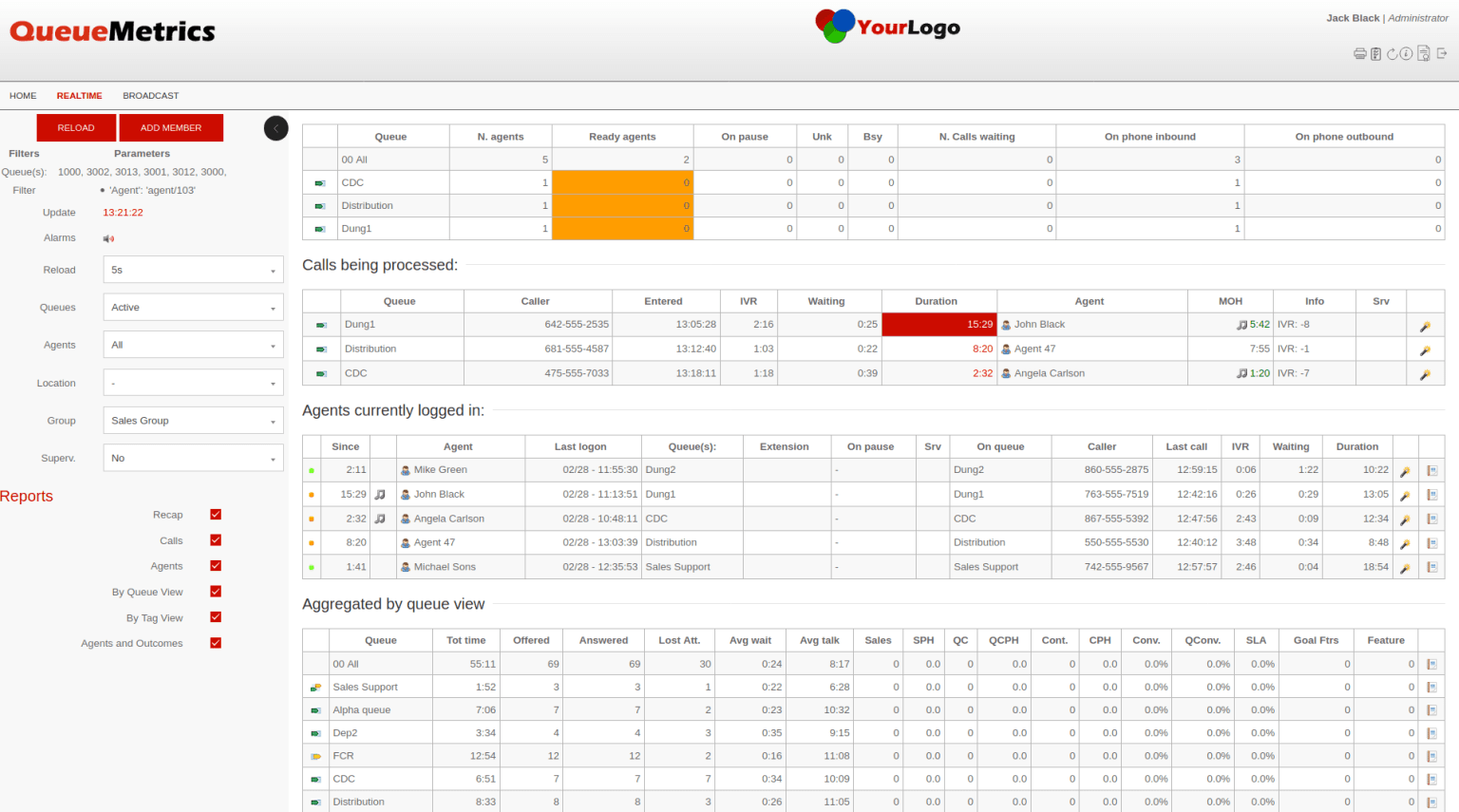This screenshot has width=1459, height=812.
Task: Go to the HOME menu item
Action: click(23, 96)
